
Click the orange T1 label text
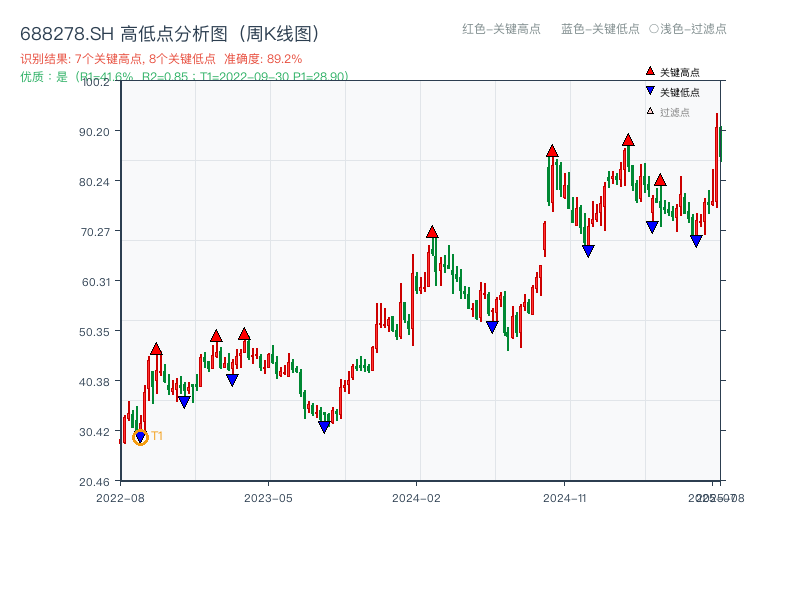(x=157, y=436)
